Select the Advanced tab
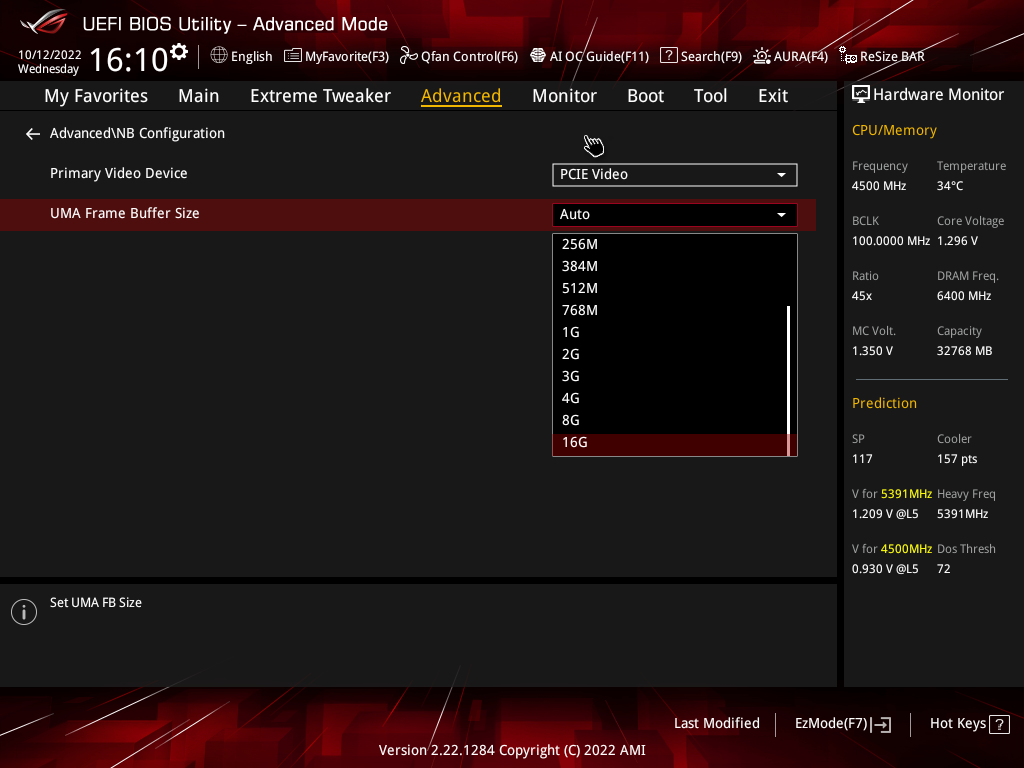1024x768 pixels. tap(461, 96)
